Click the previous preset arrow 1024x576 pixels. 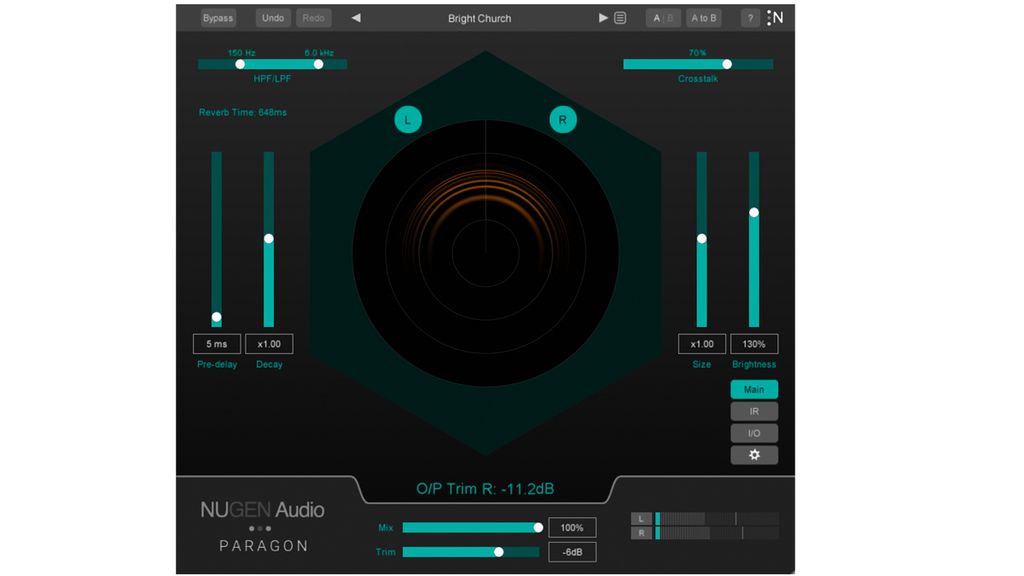tap(355, 18)
